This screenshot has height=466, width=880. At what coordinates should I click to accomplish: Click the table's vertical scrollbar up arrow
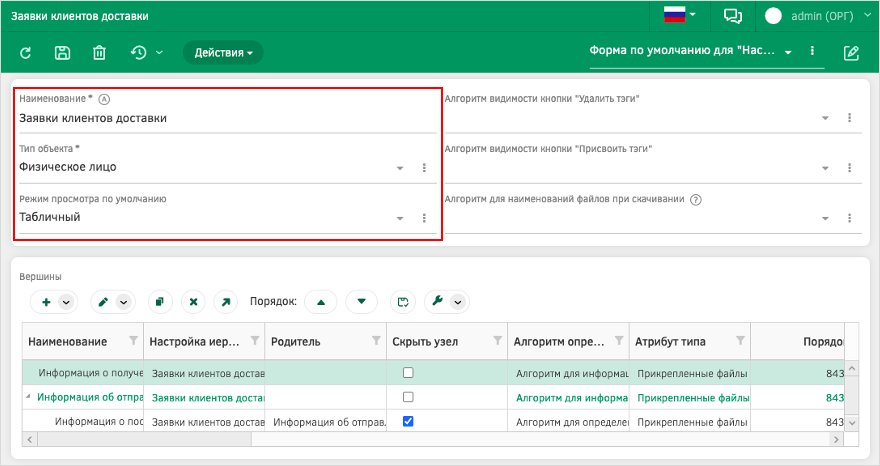851,368
